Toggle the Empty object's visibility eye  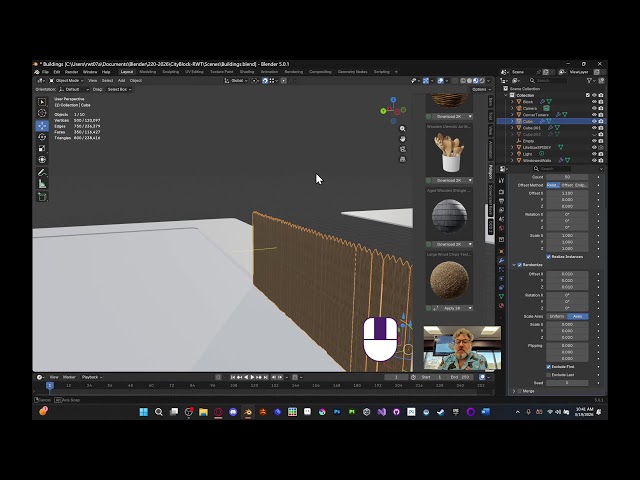pyautogui.click(x=594, y=141)
